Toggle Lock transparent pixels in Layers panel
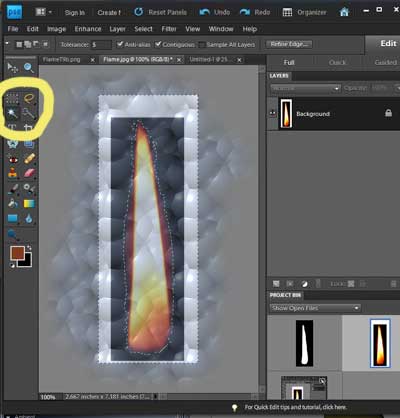Image resolution: width=400 pixels, height=418 pixels. (351, 284)
